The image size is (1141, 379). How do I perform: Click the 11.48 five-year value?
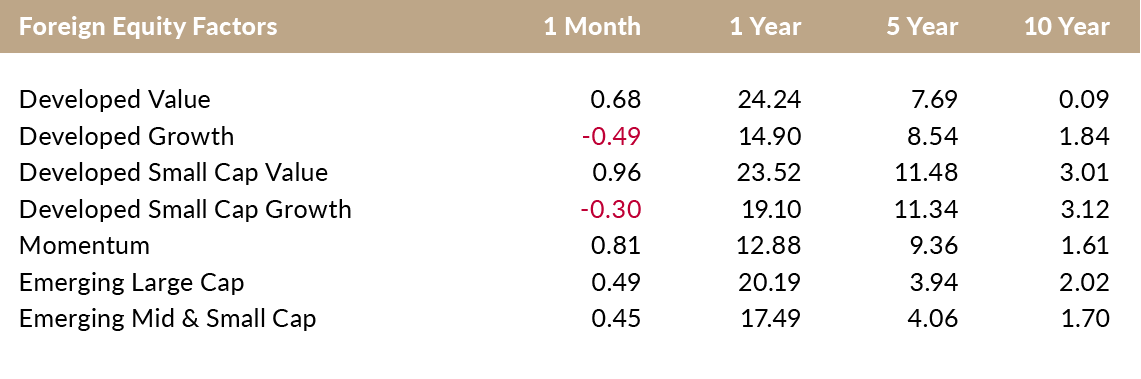(926, 172)
